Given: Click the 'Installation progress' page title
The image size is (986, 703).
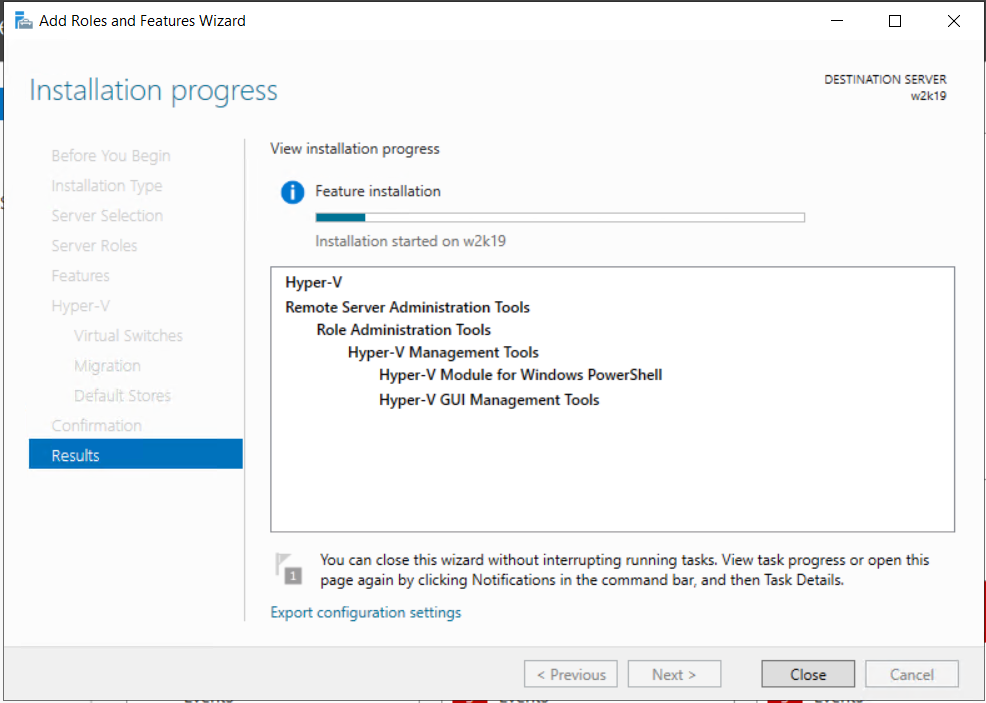Looking at the screenshot, I should 153,91.
